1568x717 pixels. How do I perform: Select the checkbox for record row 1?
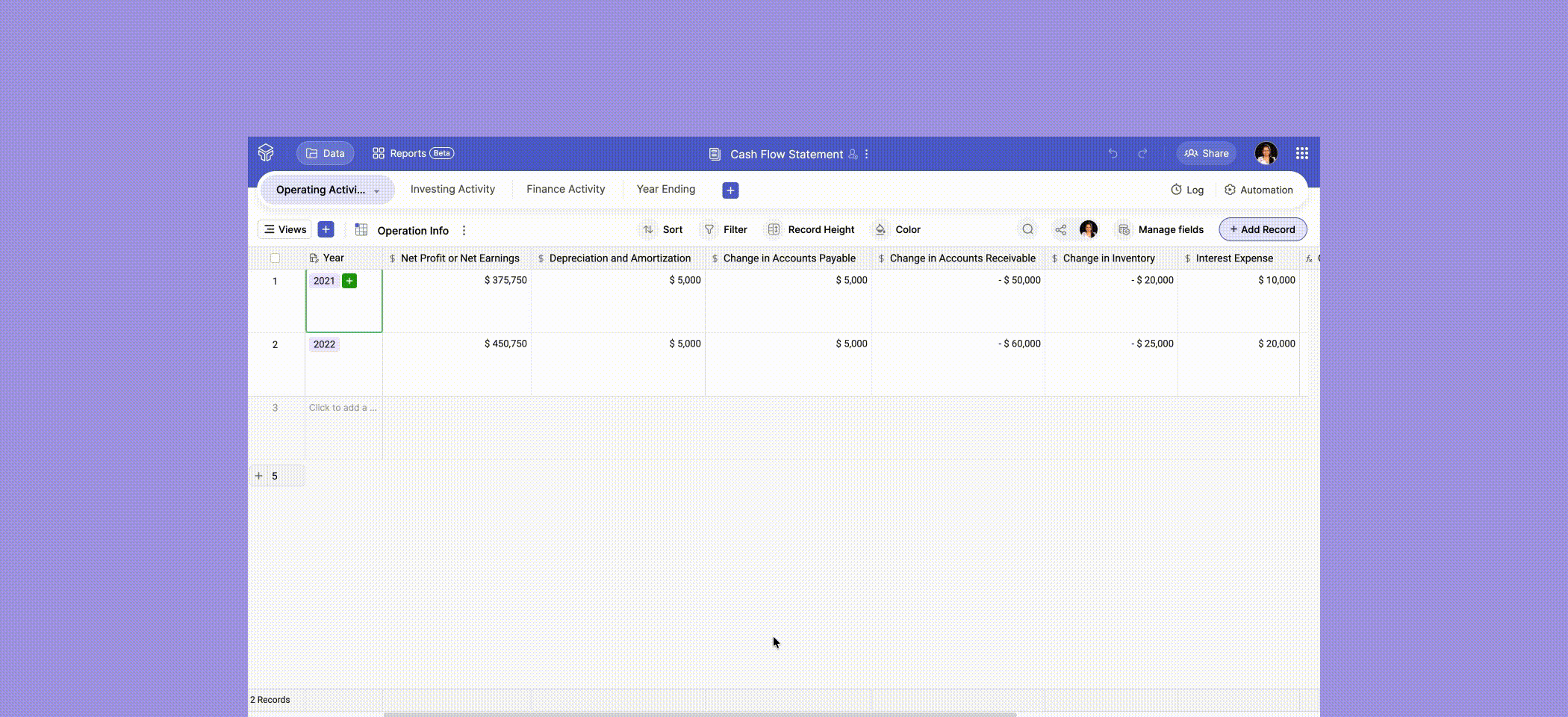tap(275, 280)
